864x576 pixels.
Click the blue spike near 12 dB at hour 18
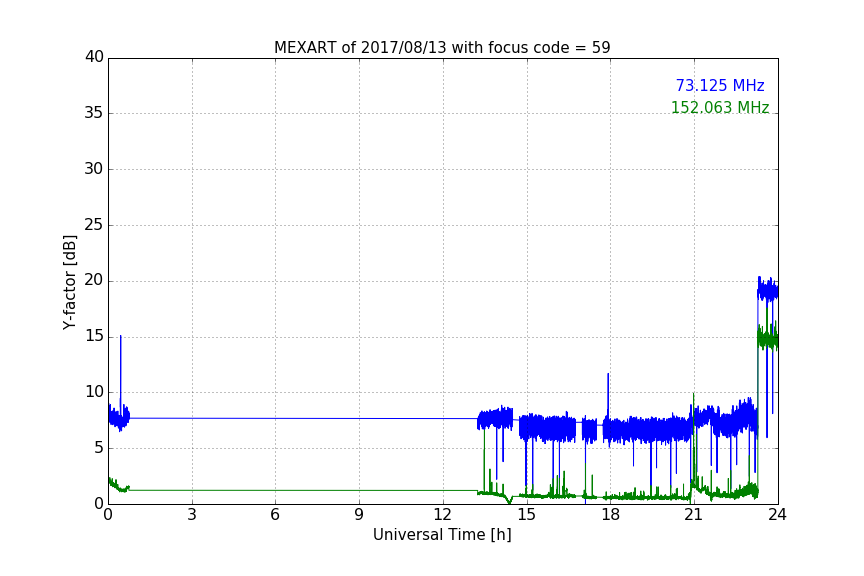pos(608,394)
